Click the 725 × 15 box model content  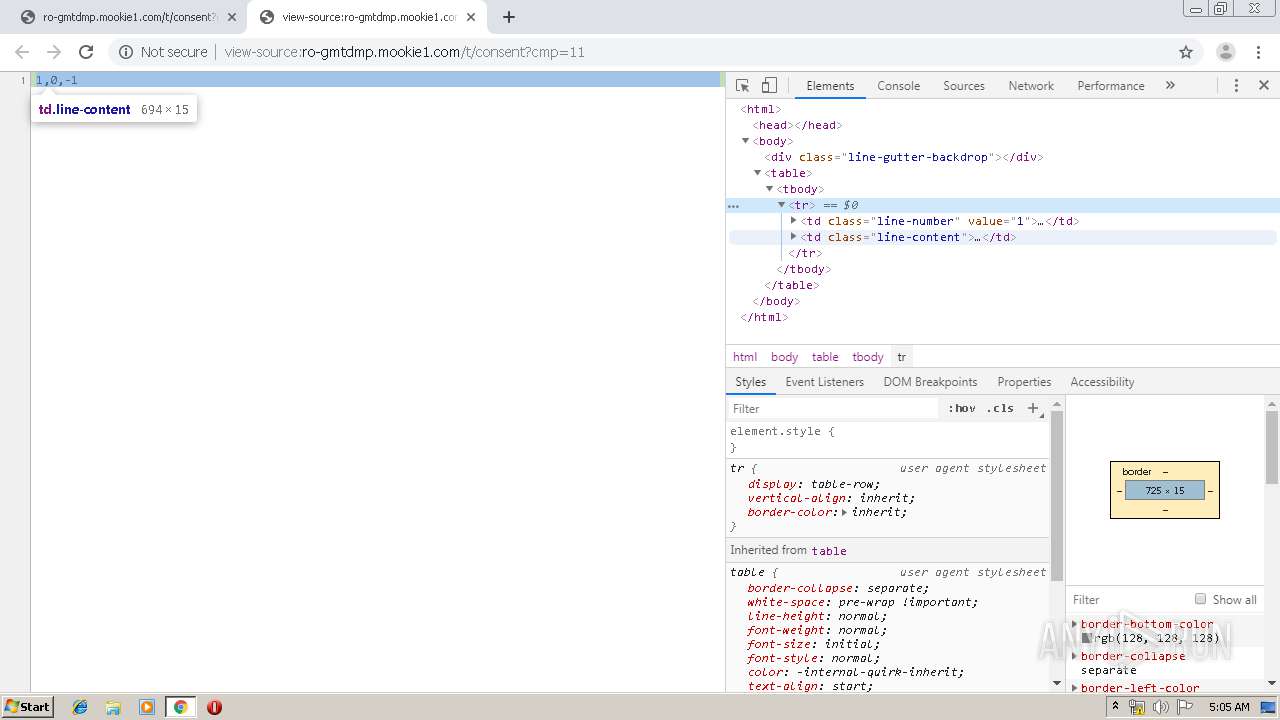click(1165, 491)
